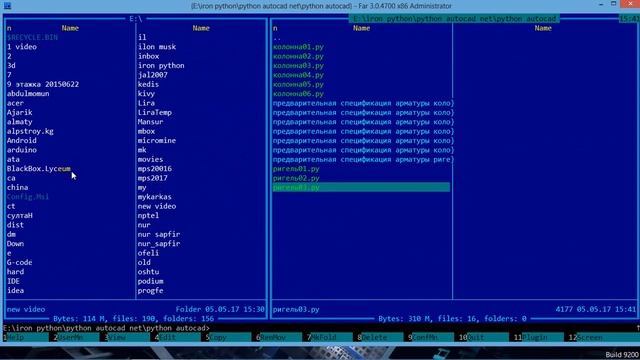Select folder '9 этажка 20150622'
The image size is (640, 360).
click(43, 84)
